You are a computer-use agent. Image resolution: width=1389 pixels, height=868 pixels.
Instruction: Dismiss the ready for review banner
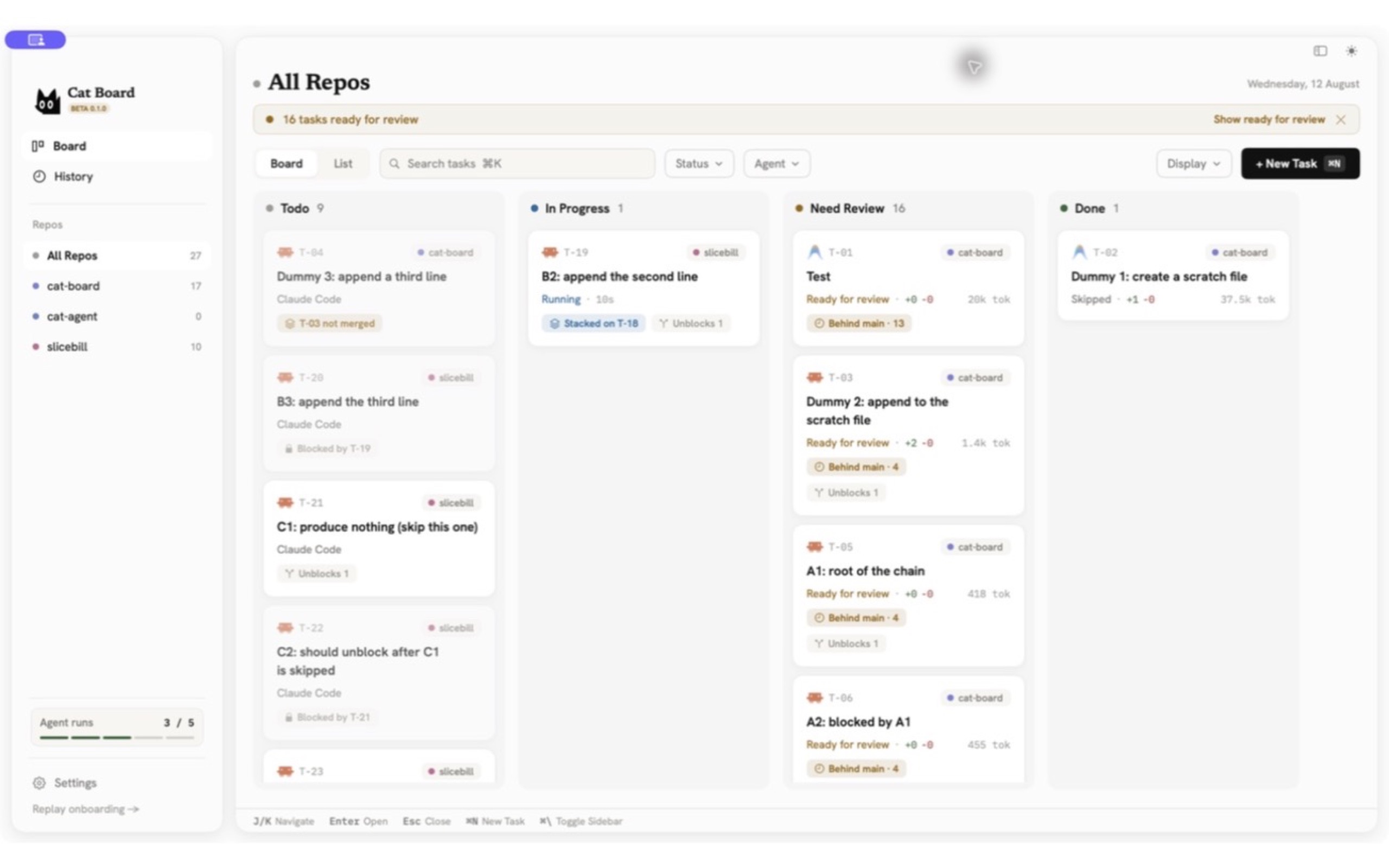click(1340, 119)
